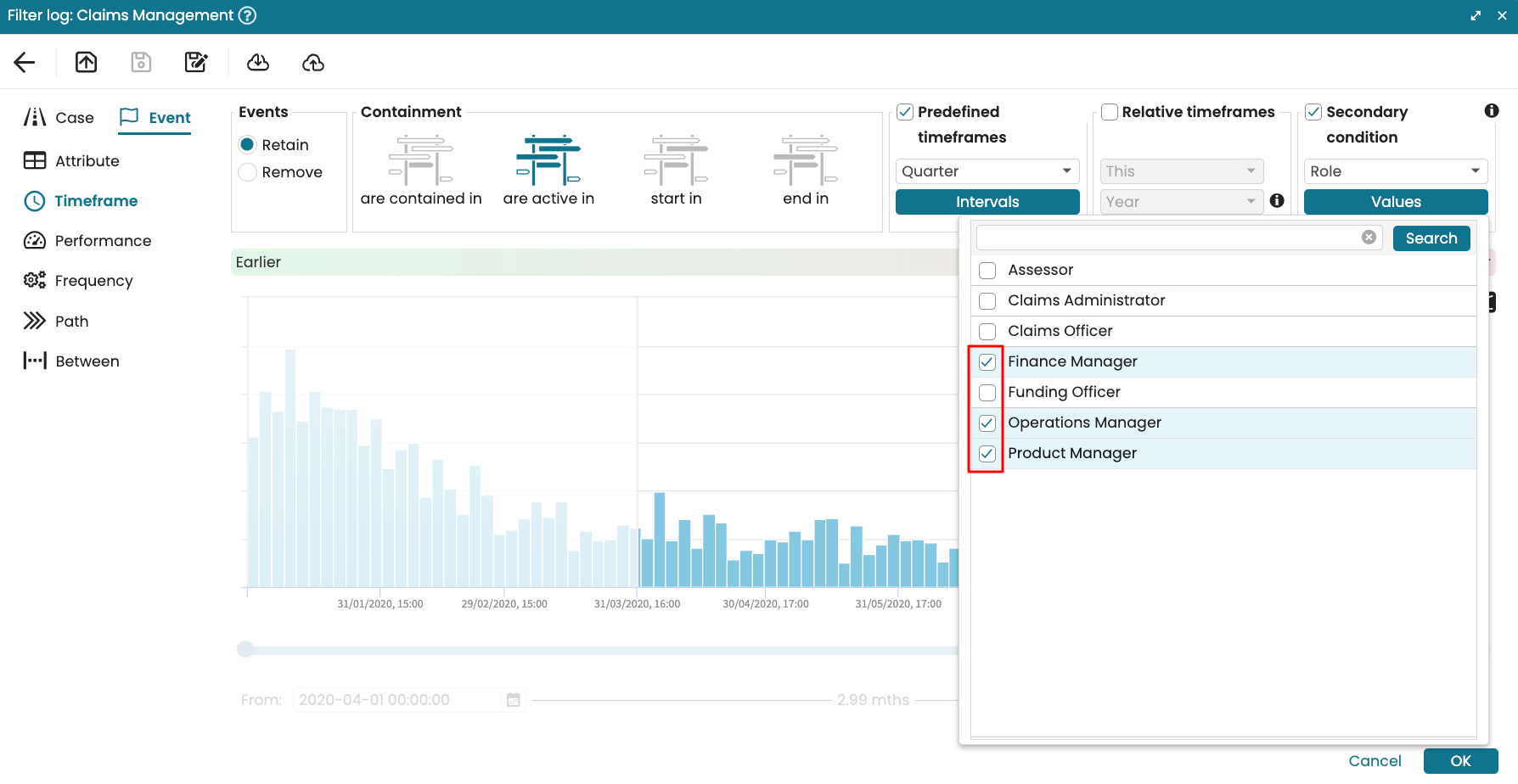
Task: Clear the role search field
Action: coord(1369,238)
